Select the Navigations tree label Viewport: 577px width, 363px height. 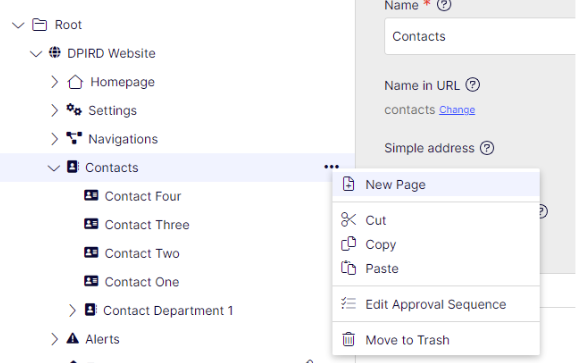(123, 139)
